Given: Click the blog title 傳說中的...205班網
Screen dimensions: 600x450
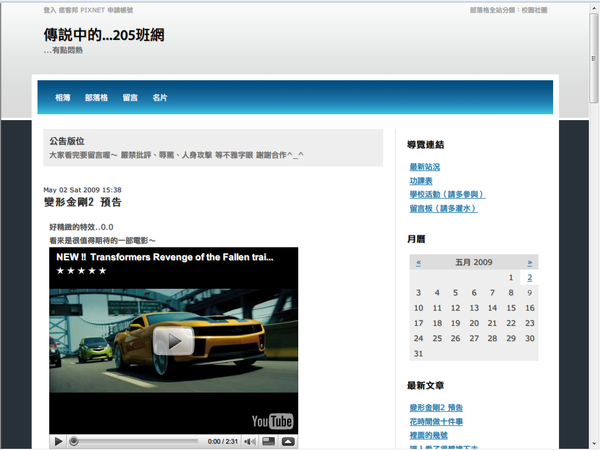Looking at the screenshot, I should 104,35.
